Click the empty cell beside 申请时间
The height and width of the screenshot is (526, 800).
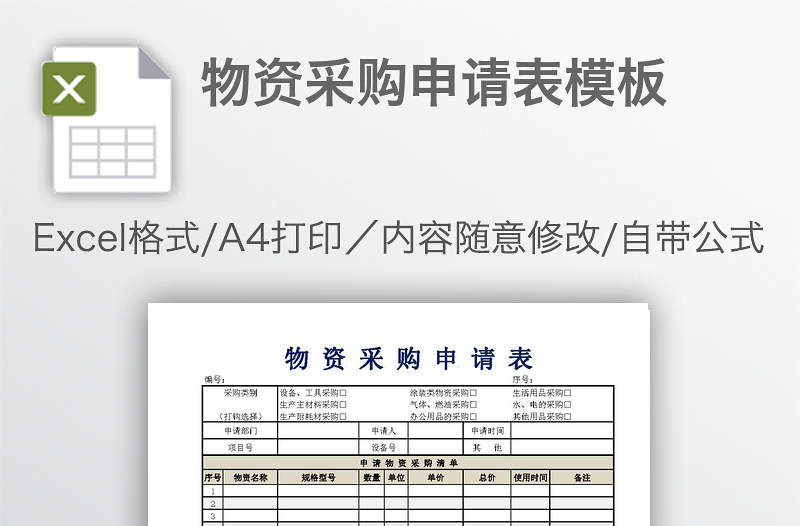click(562, 431)
